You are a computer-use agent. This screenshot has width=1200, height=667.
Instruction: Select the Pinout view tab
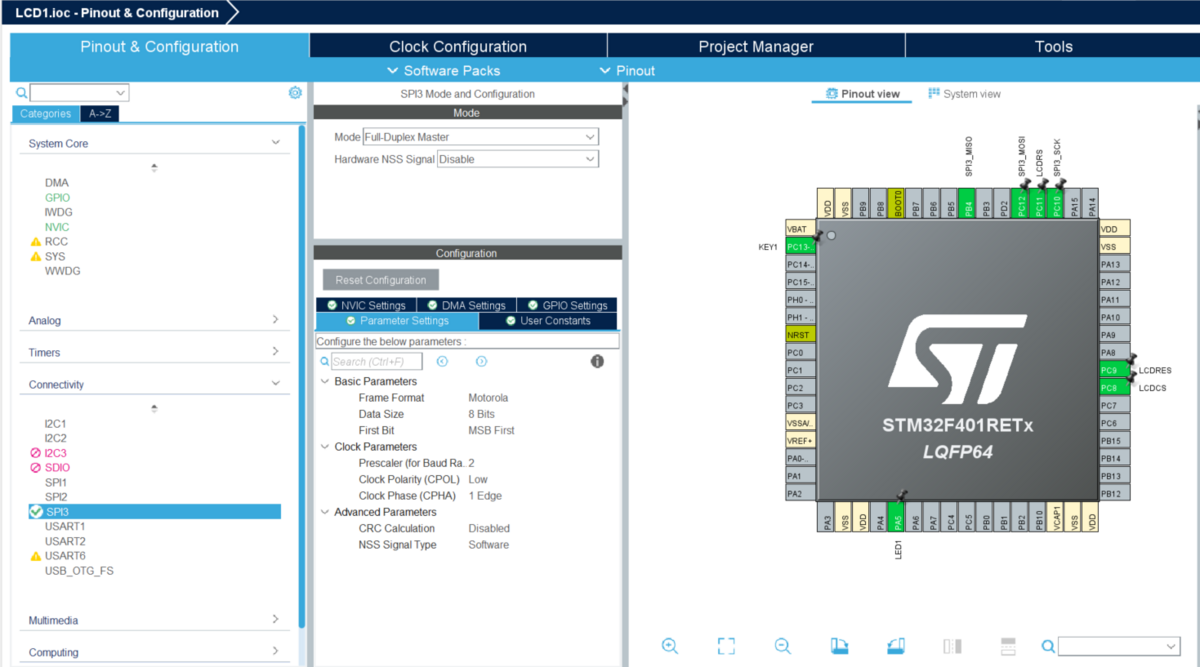[862, 94]
